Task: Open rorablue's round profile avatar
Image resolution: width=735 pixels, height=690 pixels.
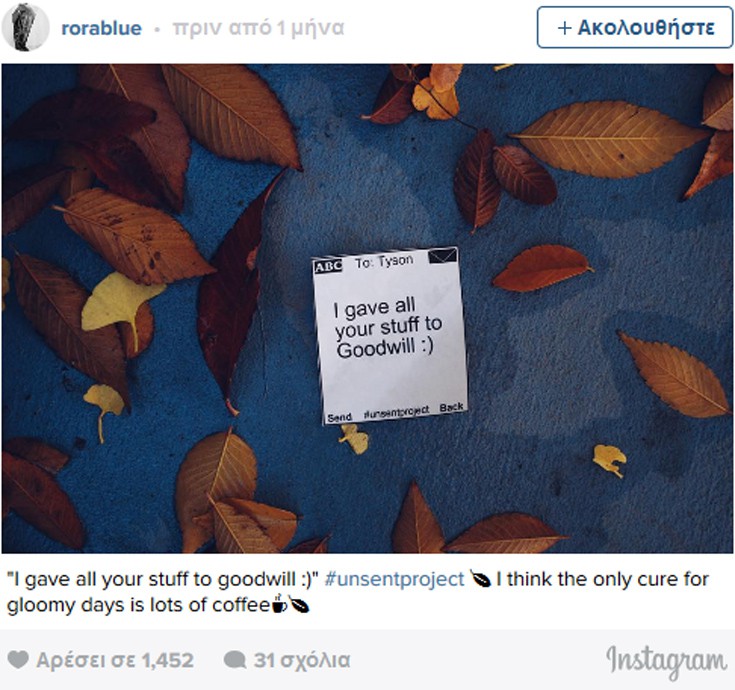Action: coord(25,27)
